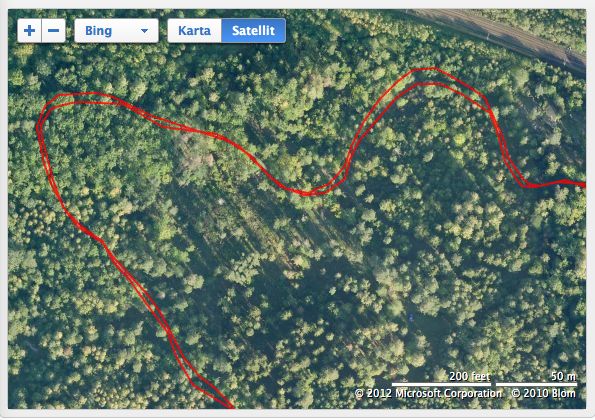The height and width of the screenshot is (420, 595).
Task: Select the Satellit view toggle
Action: (253, 30)
